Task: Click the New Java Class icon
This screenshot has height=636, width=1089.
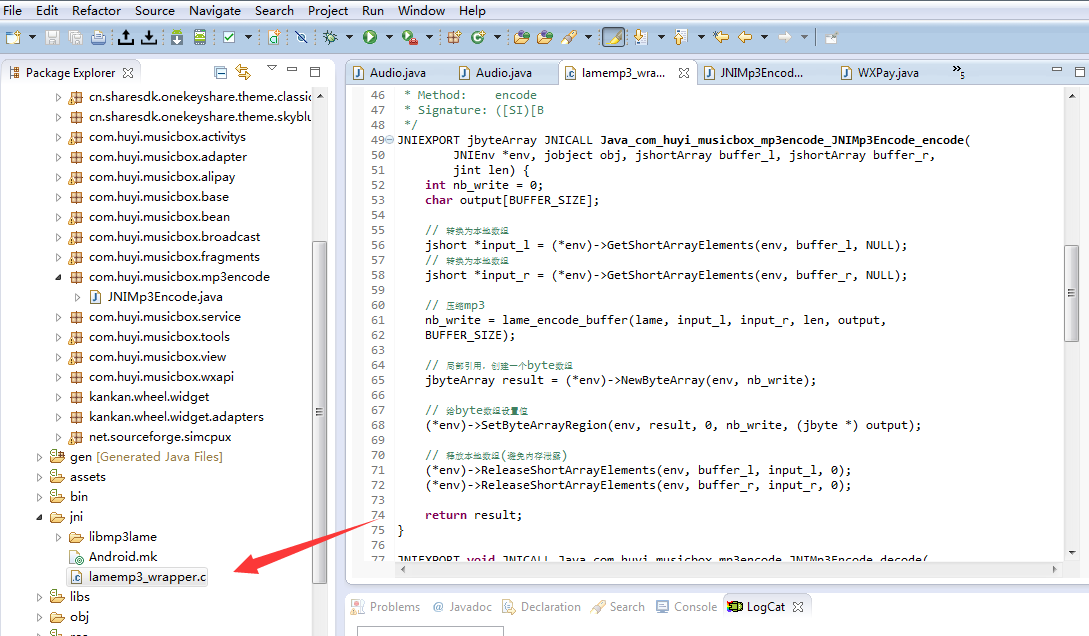Action: pyautogui.click(x=479, y=37)
